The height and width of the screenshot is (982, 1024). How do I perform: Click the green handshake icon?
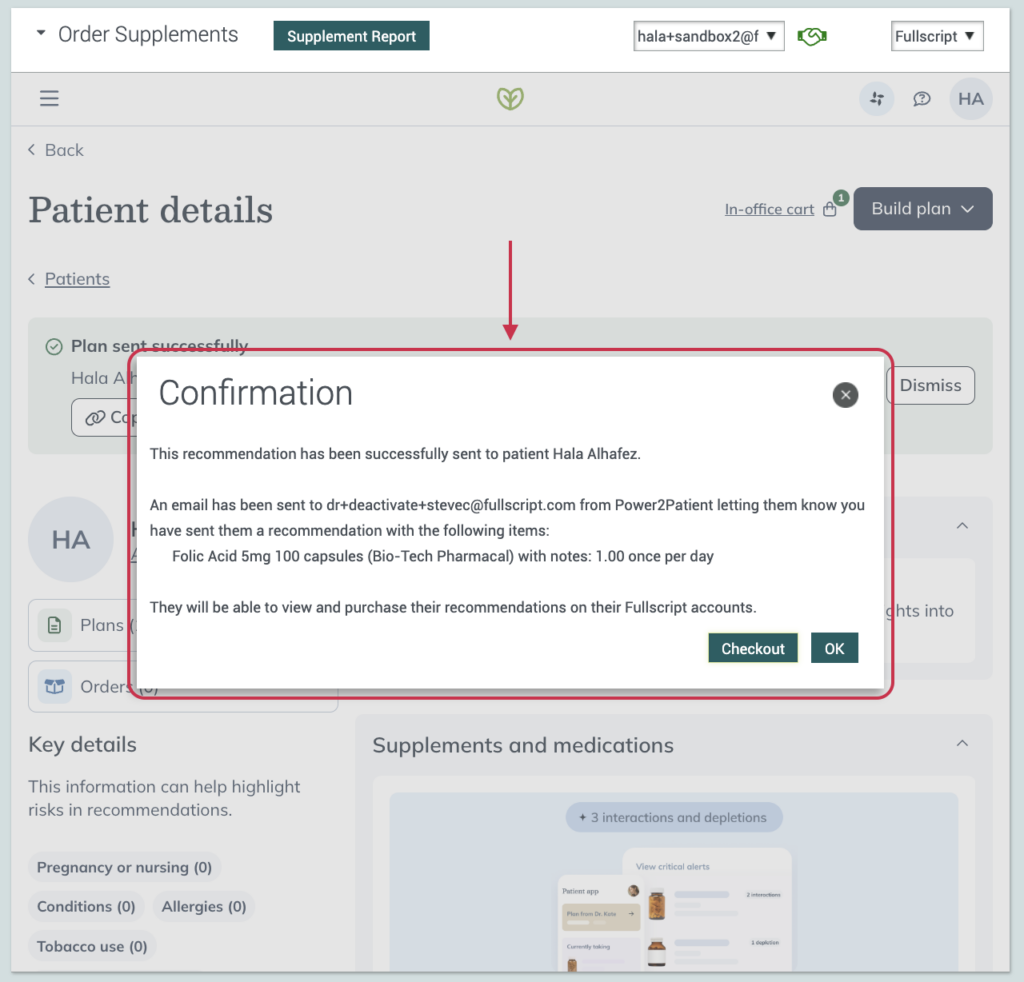(812, 36)
